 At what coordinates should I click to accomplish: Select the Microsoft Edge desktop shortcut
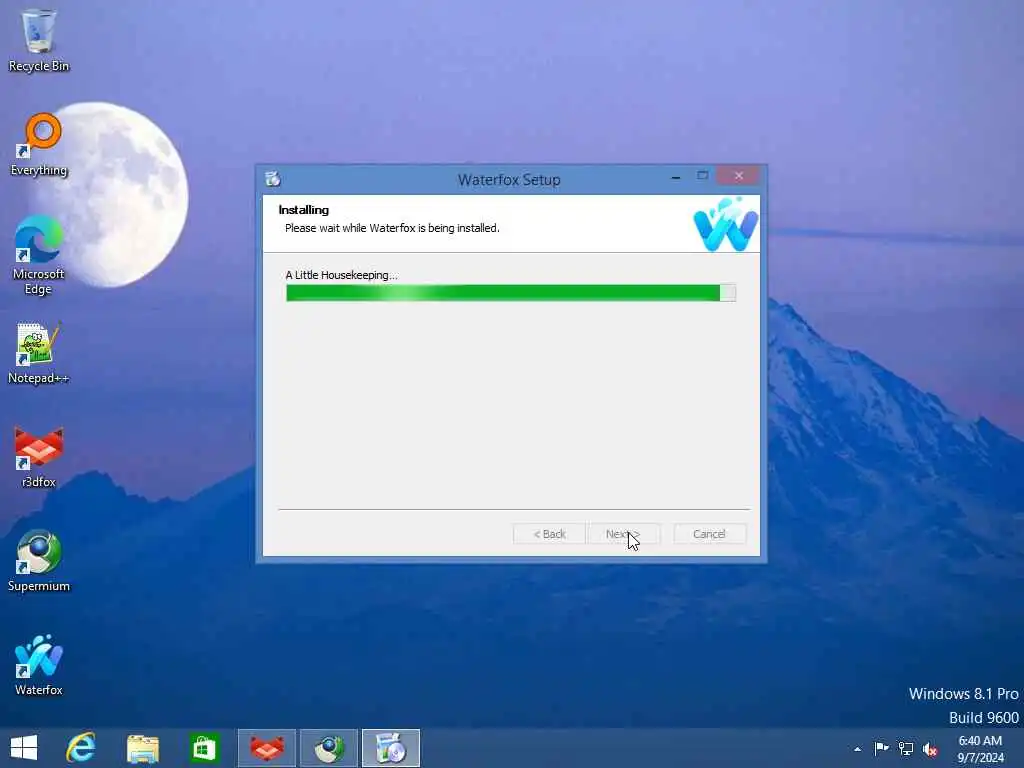(38, 255)
